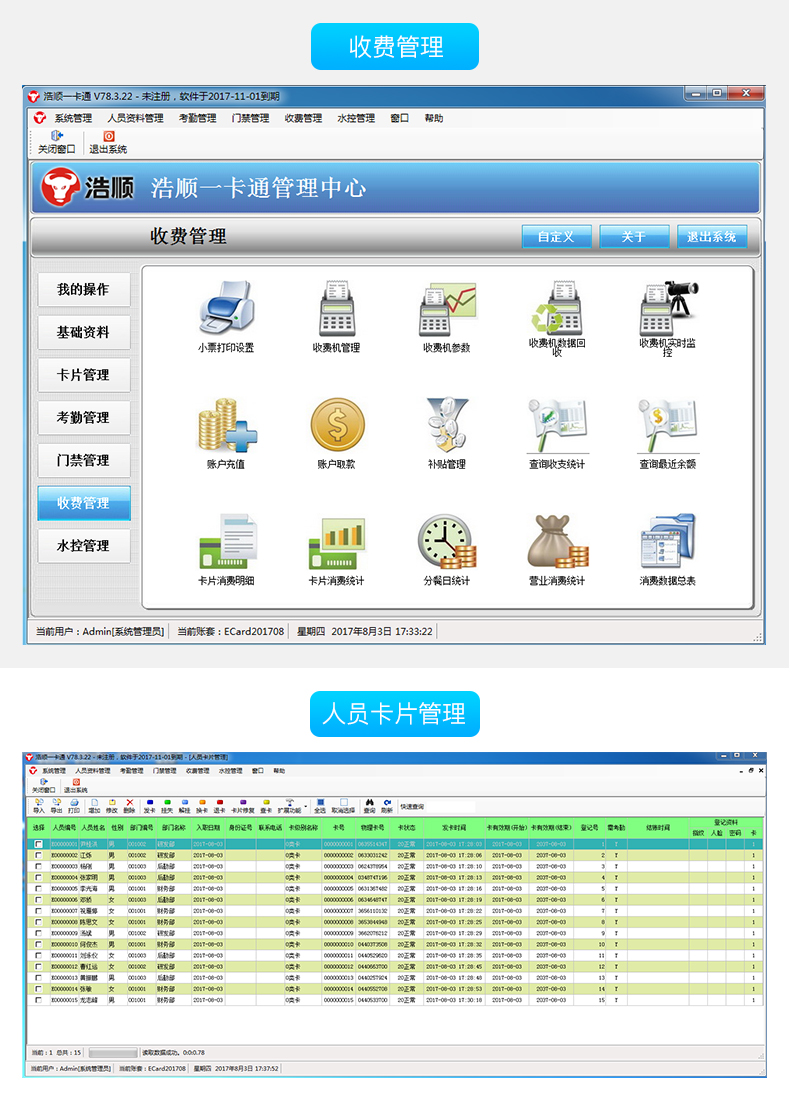Open 人员资料管理 menu in 收费管理 window
The width and height of the screenshot is (790, 1101).
coord(136,118)
